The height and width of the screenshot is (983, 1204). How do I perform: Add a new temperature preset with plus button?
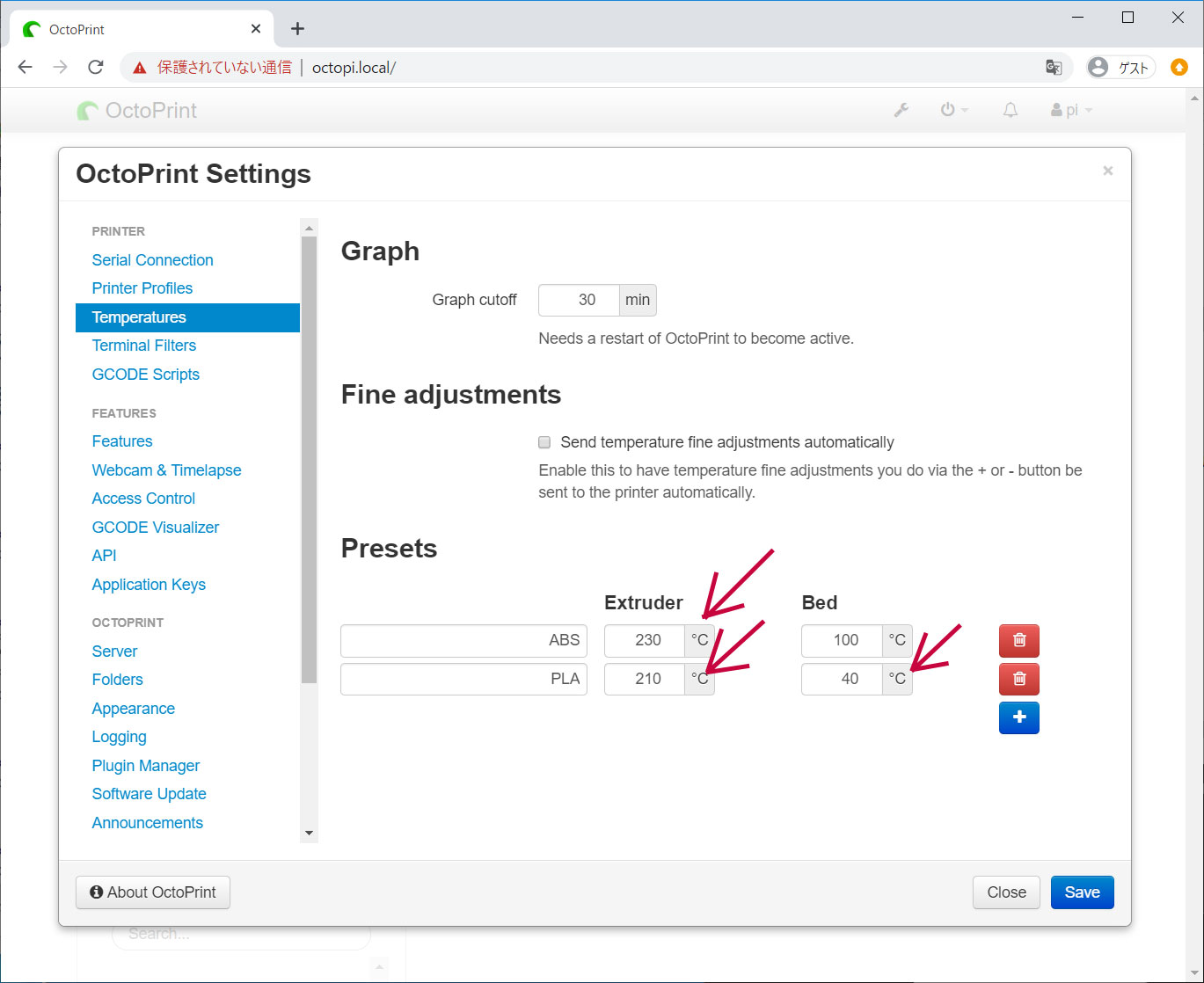(1019, 717)
